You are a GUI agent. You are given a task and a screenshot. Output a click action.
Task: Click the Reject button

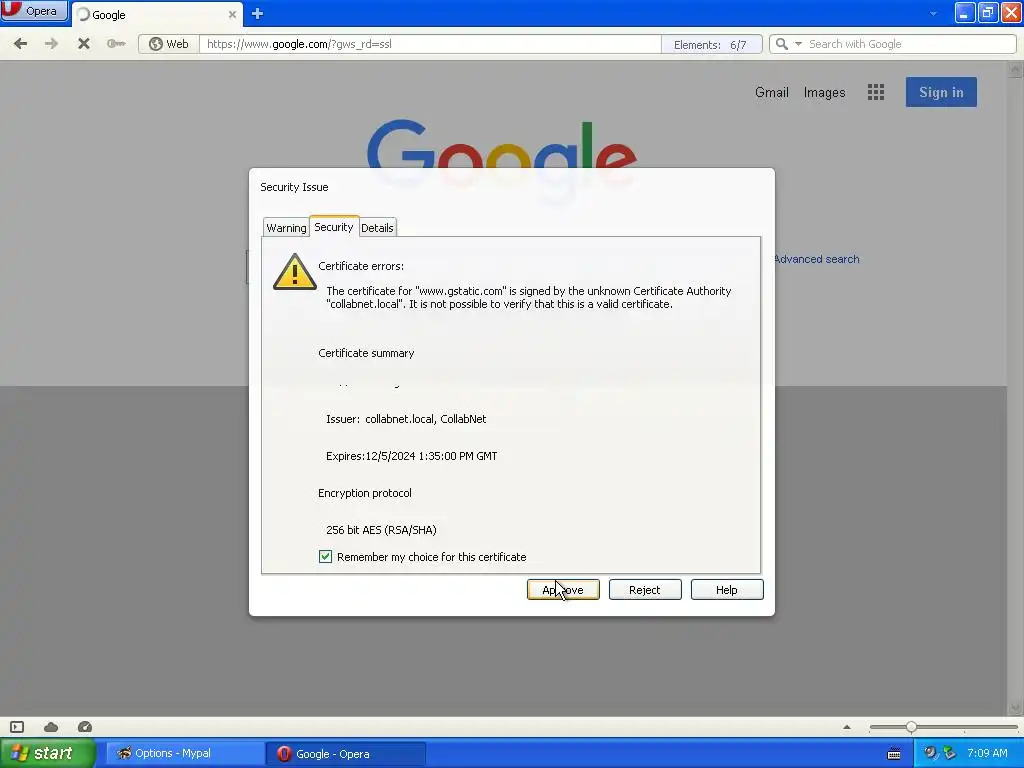click(645, 590)
